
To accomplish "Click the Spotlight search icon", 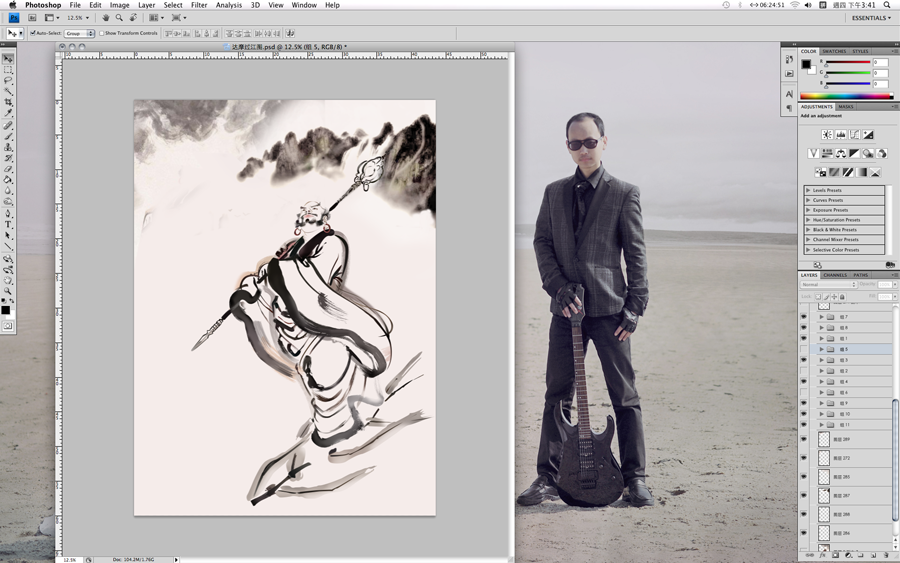I will pyautogui.click(x=887, y=5).
